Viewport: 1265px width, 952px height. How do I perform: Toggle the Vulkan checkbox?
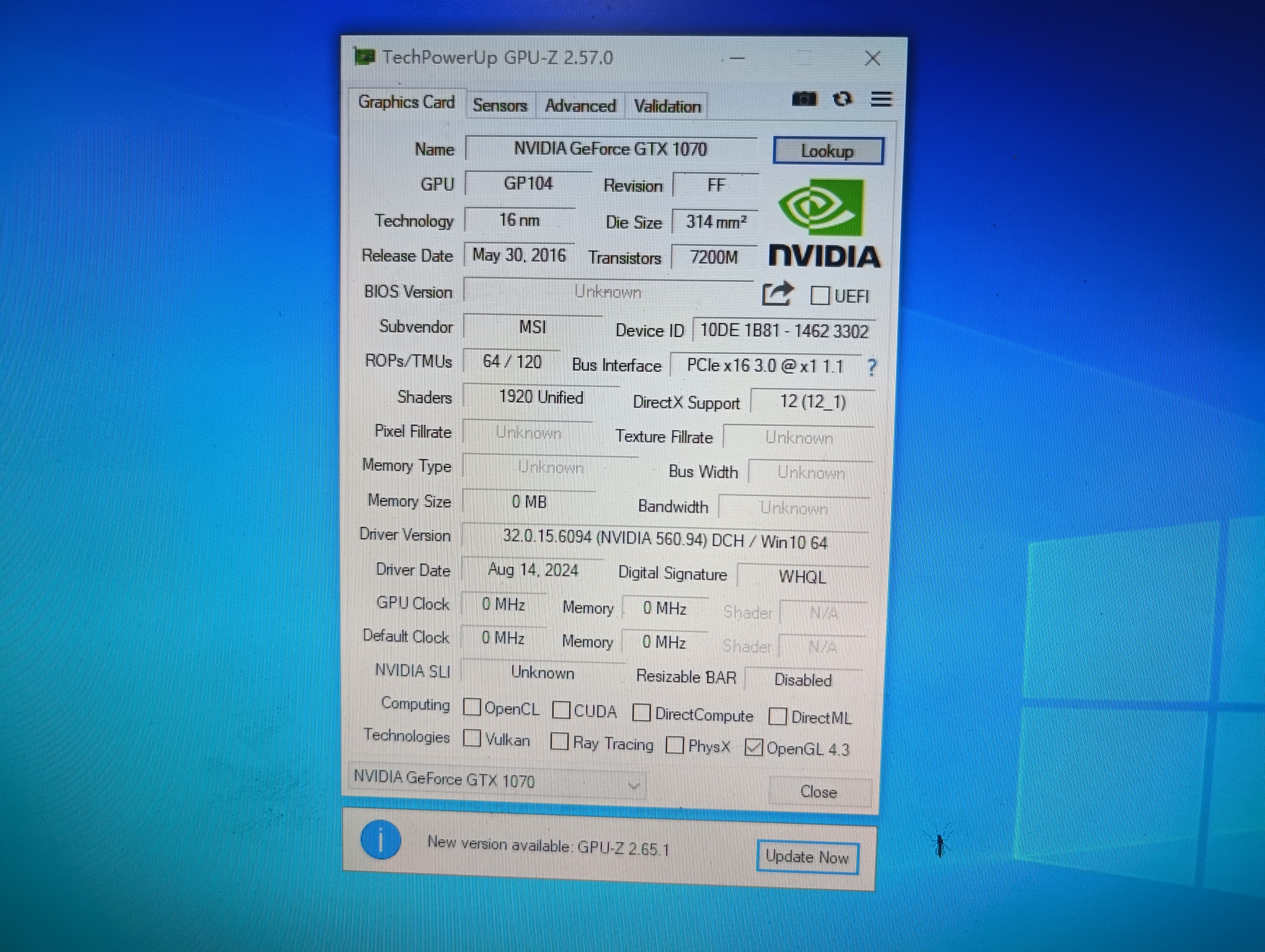pos(472,738)
